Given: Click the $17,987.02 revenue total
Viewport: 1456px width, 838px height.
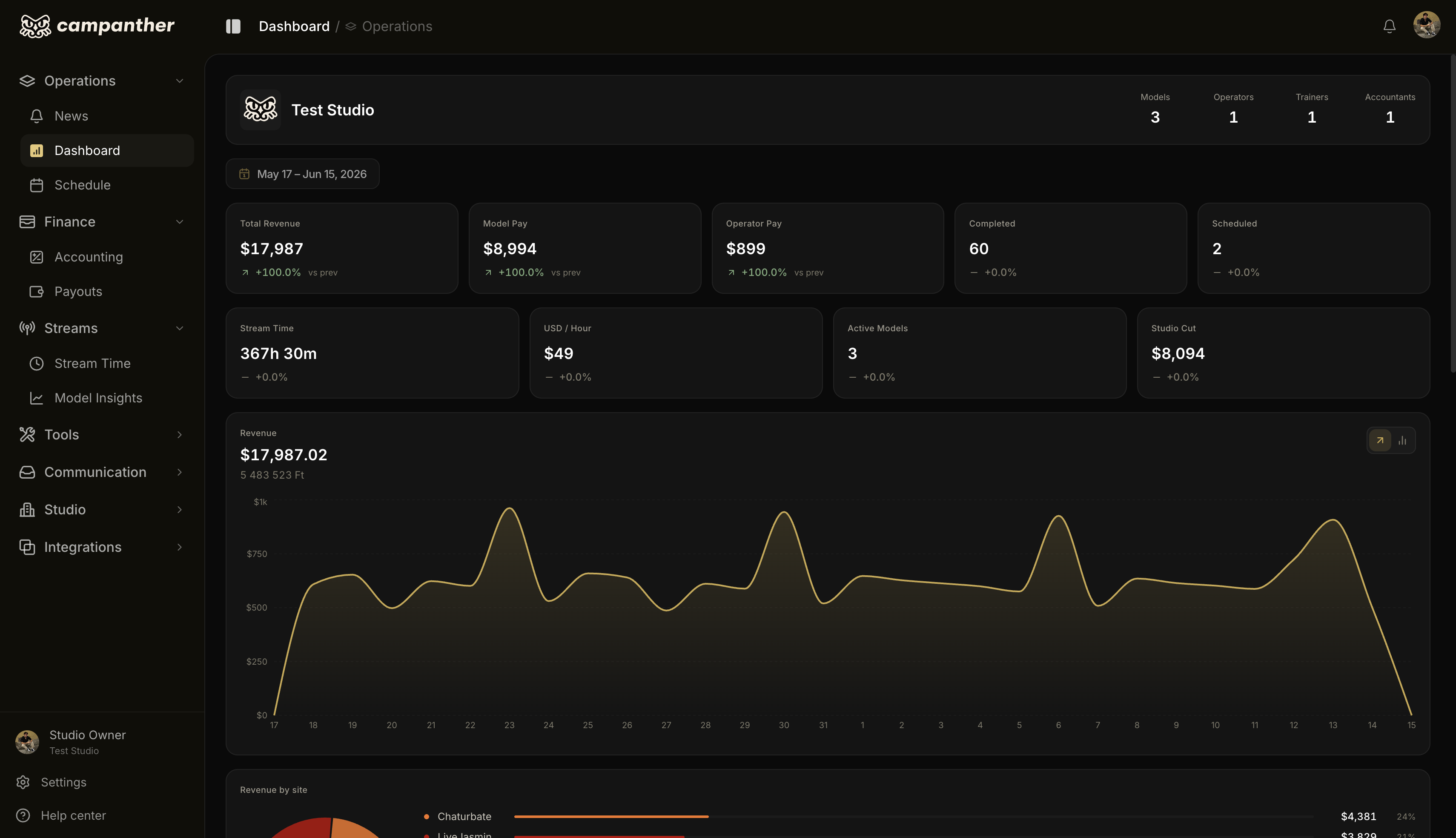Looking at the screenshot, I should click(284, 455).
